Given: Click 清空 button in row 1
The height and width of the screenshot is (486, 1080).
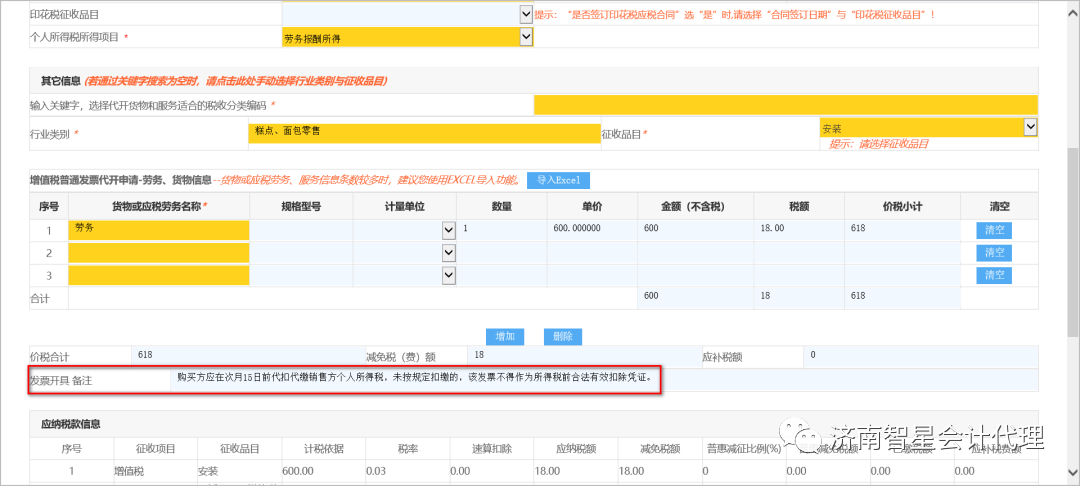Looking at the screenshot, I should 994,231.
